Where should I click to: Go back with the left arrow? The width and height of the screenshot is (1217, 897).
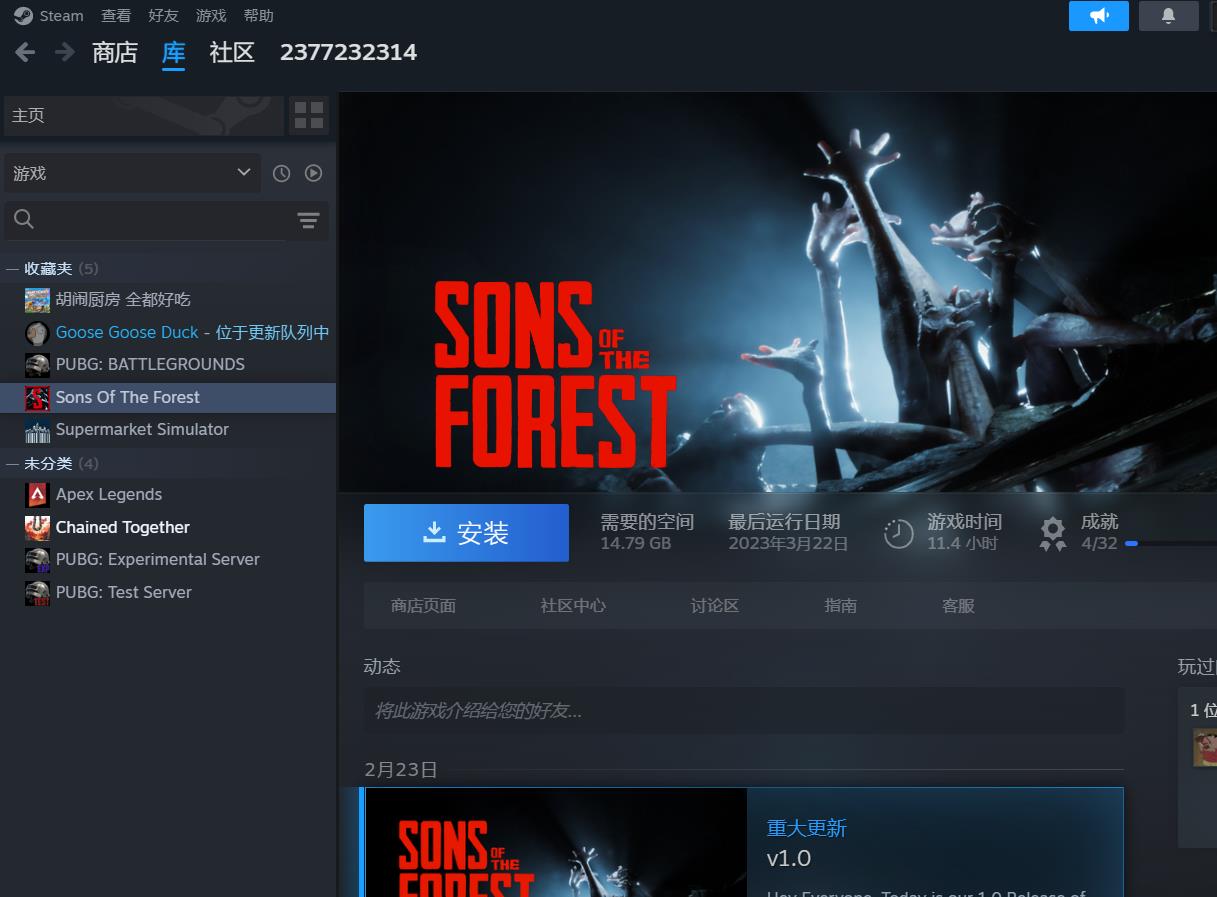click(x=25, y=52)
